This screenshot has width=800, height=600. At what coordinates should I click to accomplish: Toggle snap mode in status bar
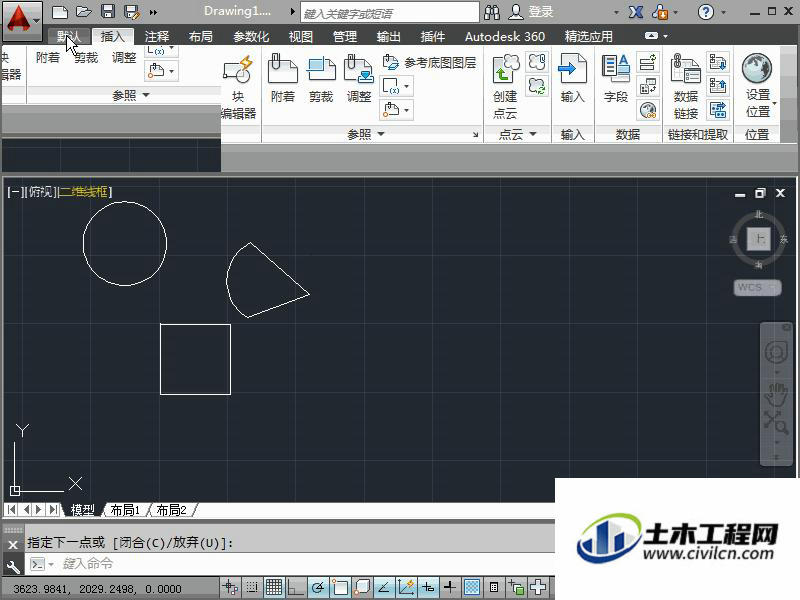click(x=252, y=587)
